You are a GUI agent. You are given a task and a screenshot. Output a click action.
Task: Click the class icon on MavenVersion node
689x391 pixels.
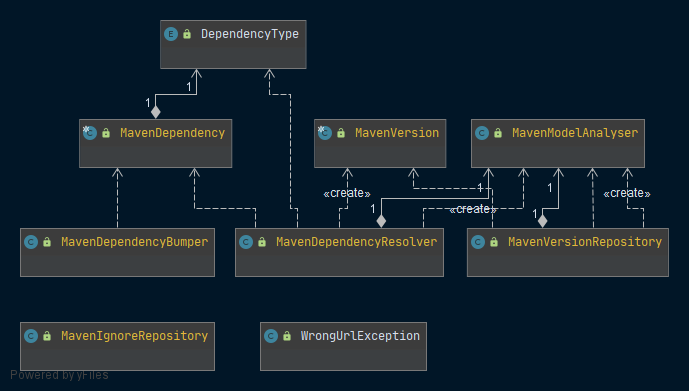coord(325,133)
